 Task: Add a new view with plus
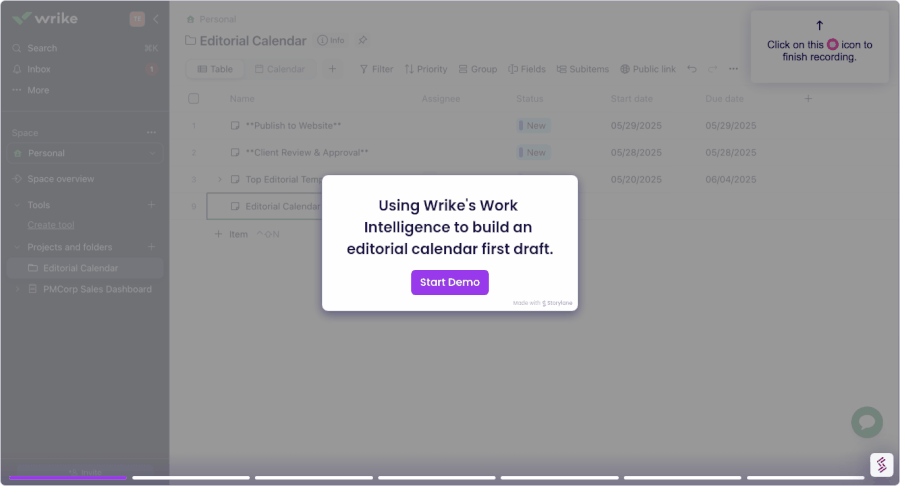click(x=332, y=69)
